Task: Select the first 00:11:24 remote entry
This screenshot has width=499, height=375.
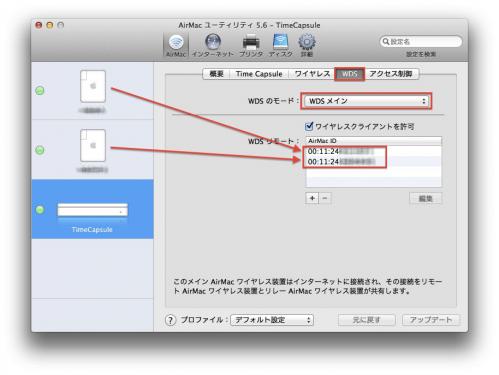Action: 374,151
